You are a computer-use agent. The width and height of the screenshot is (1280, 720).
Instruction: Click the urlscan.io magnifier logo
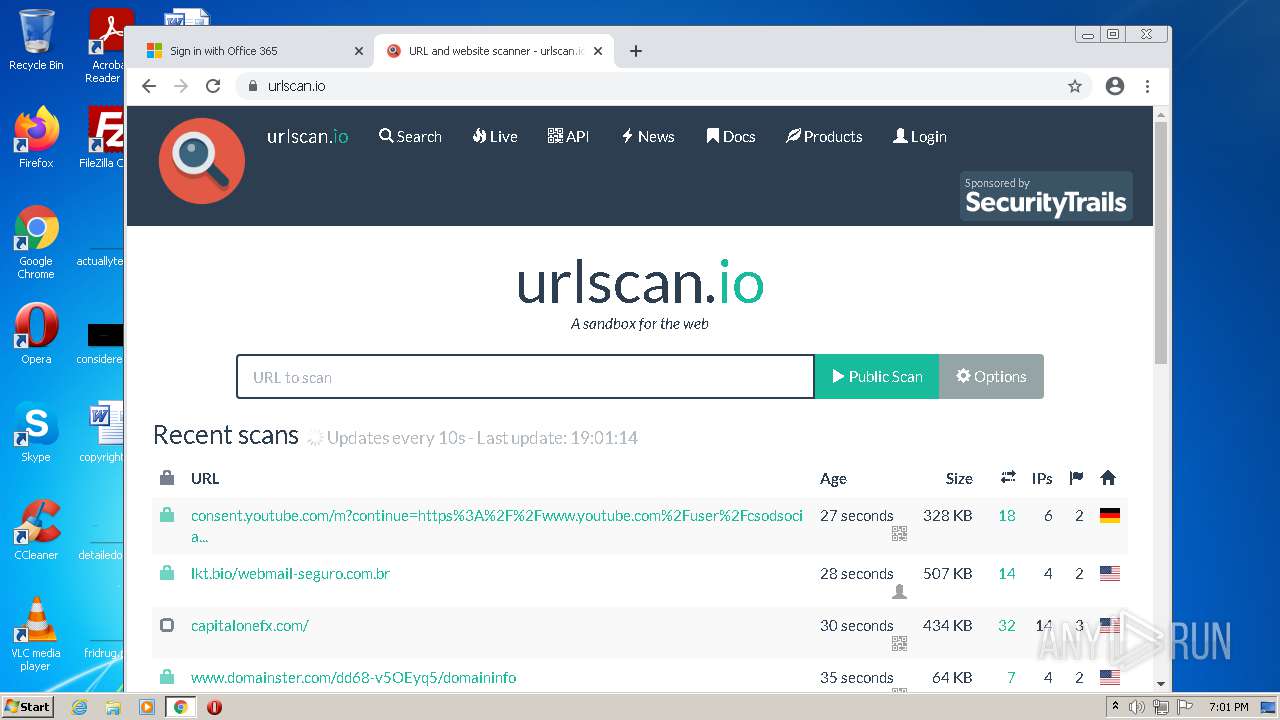tap(202, 161)
